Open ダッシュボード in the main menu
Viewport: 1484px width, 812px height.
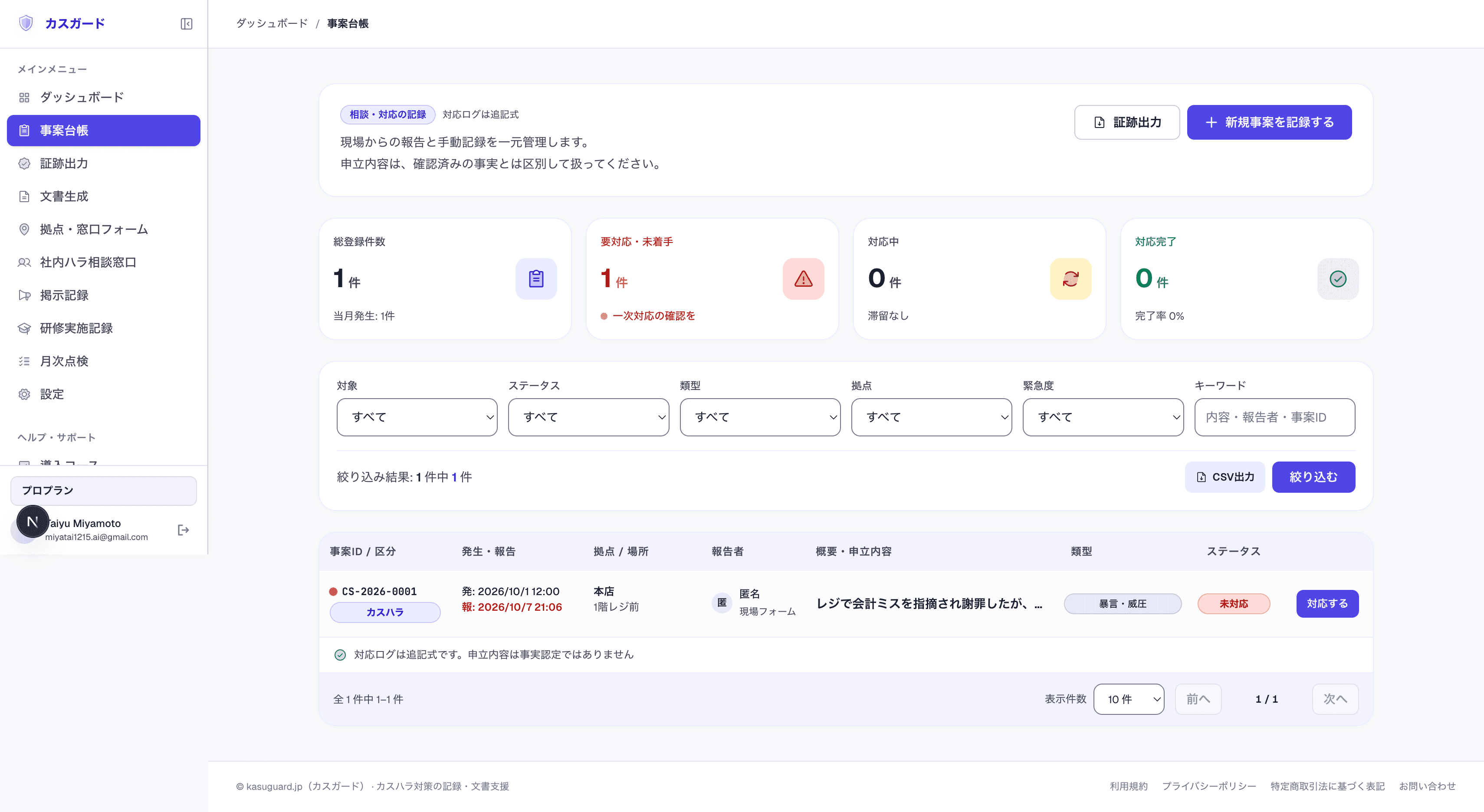(x=104, y=97)
